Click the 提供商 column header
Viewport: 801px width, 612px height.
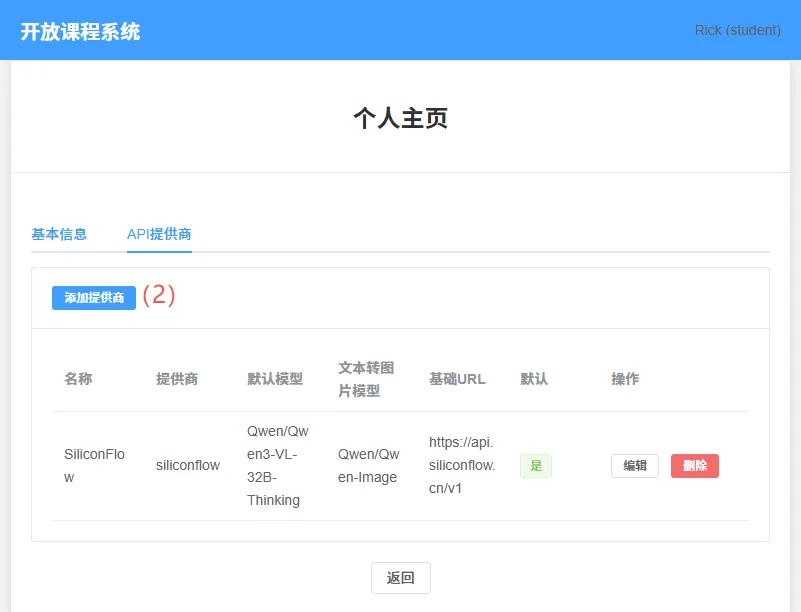point(177,379)
